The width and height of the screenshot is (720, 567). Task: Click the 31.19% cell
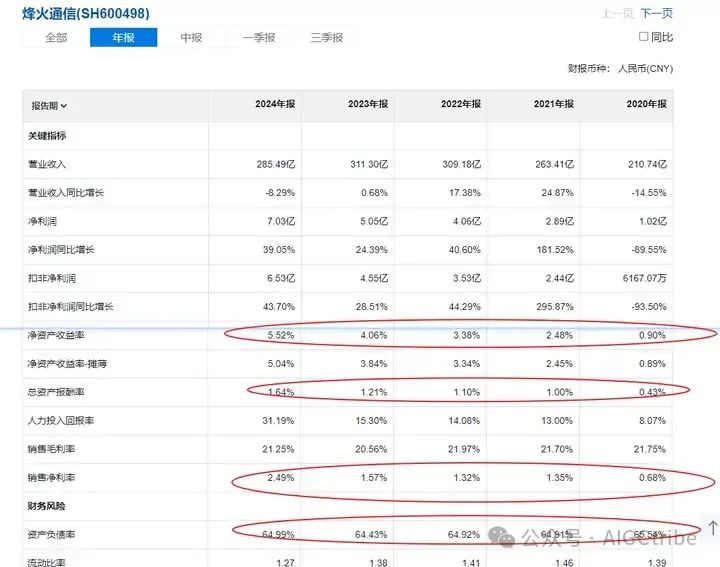pos(278,421)
